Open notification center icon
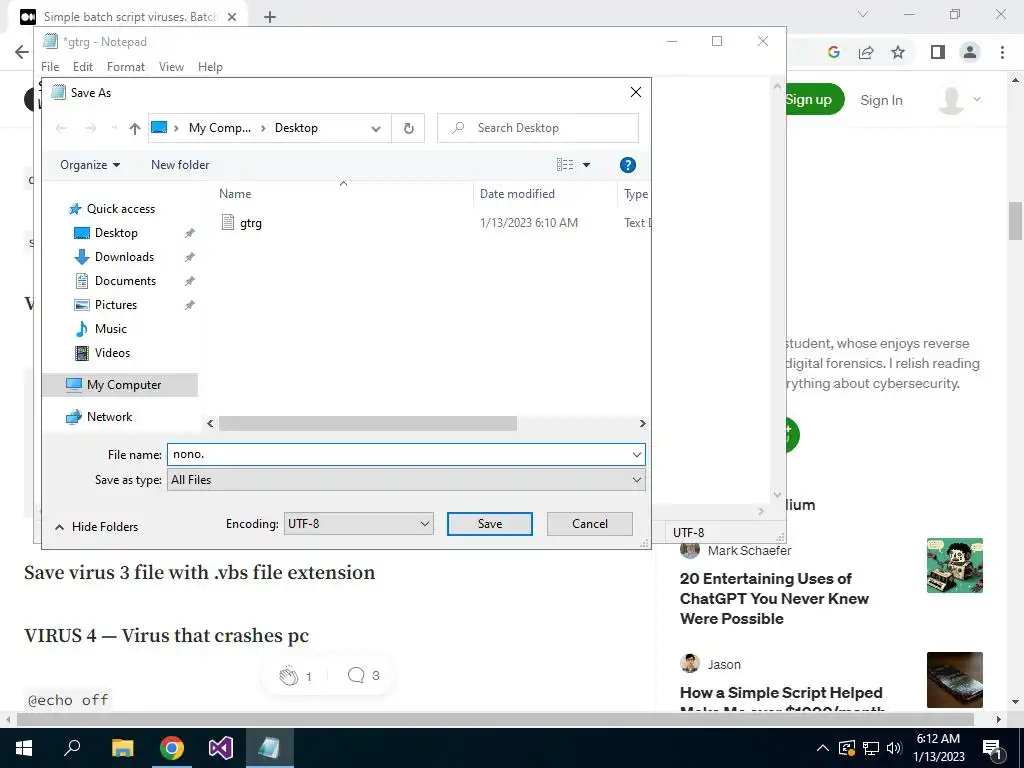 click(993, 749)
